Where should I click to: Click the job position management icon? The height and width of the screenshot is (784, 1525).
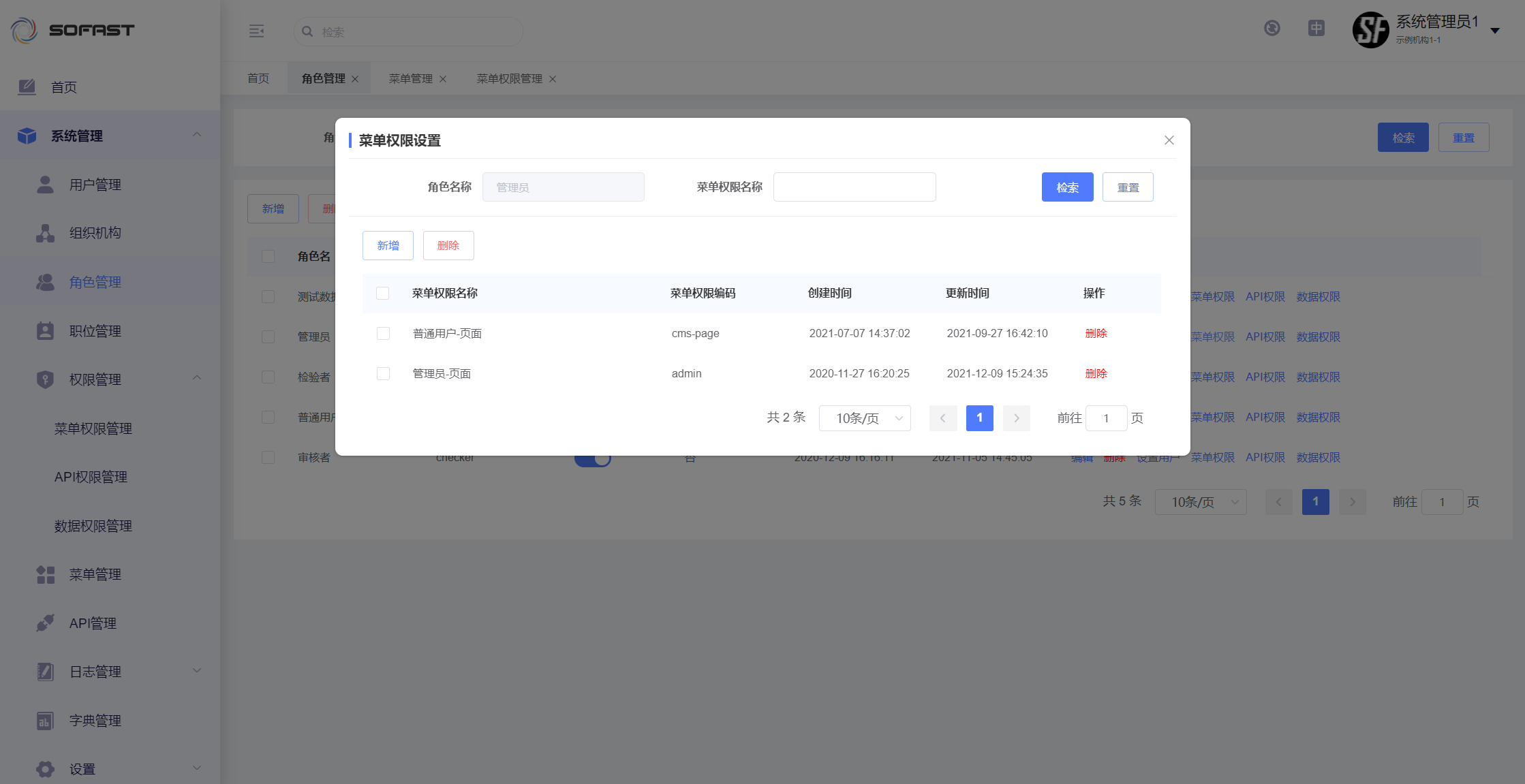[x=45, y=331]
